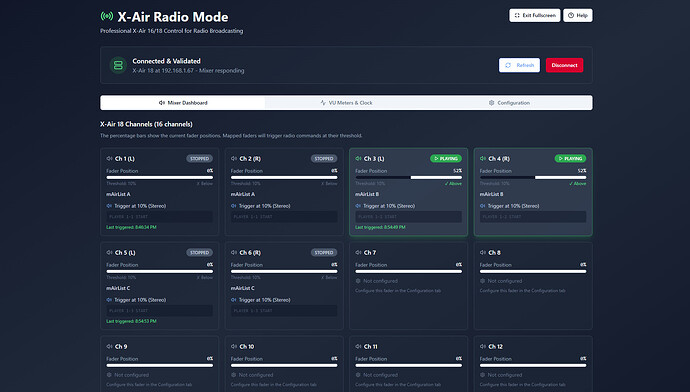The image size is (690, 392).
Task: Switch to the VU Meters & Clock tab
Action: 346,103
